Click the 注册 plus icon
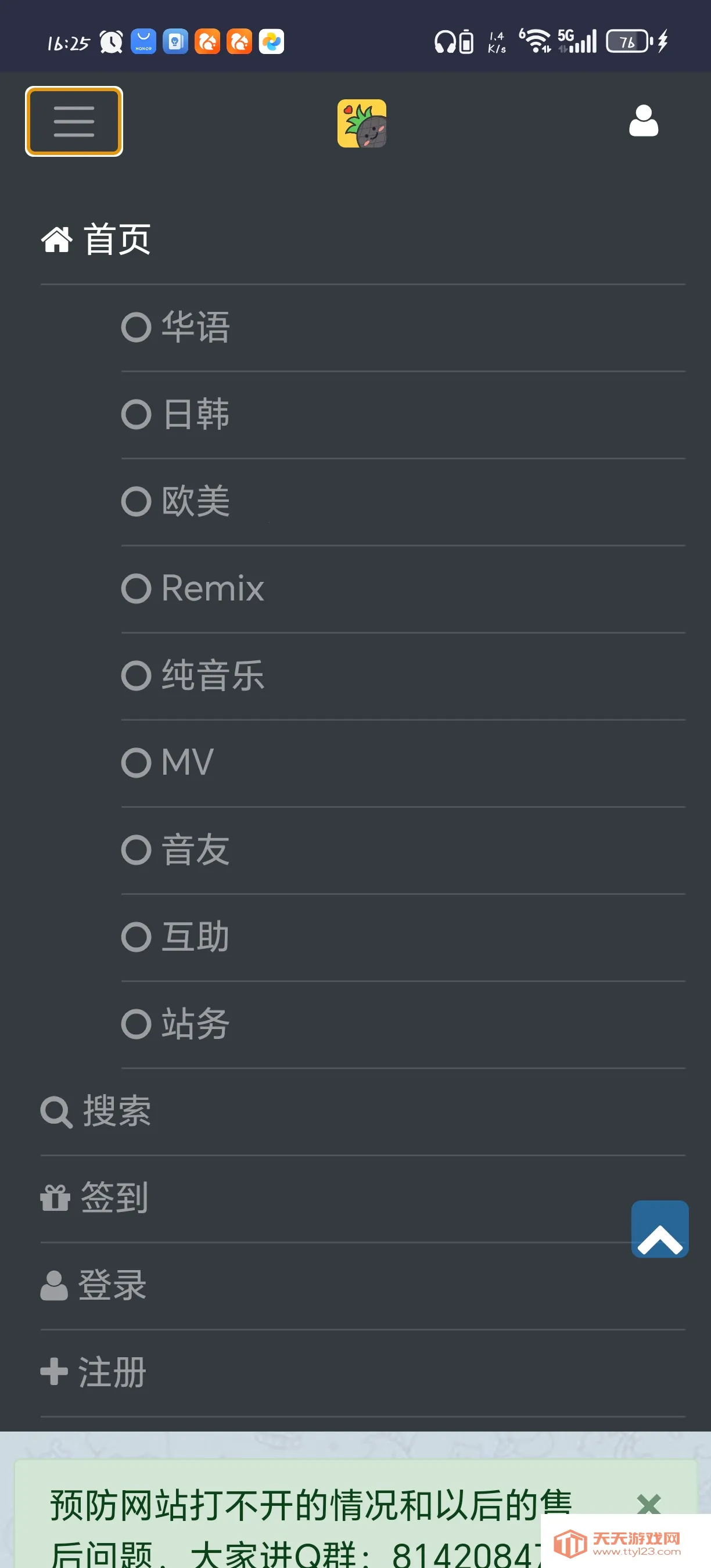Screen dimensions: 711x1568 [53, 1371]
